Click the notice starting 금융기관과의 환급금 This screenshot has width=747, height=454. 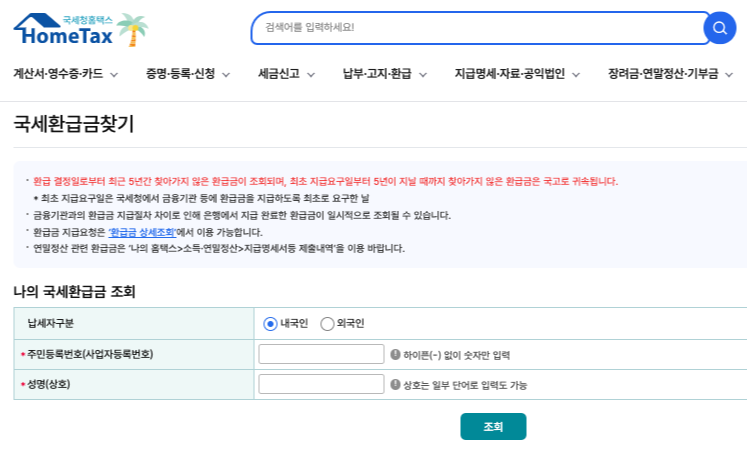point(242,215)
